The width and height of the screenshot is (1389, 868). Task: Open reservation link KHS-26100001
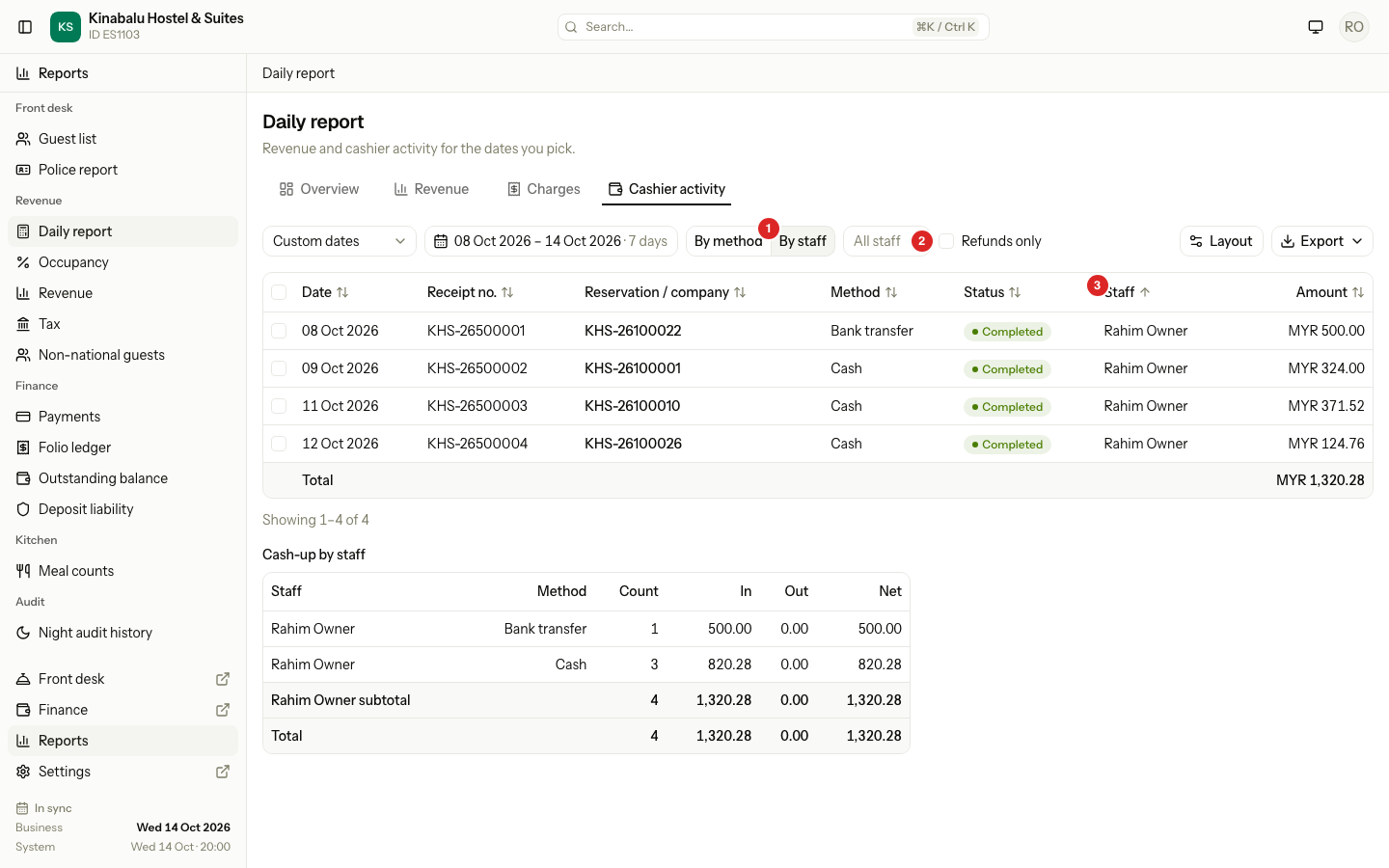pyautogui.click(x=633, y=368)
